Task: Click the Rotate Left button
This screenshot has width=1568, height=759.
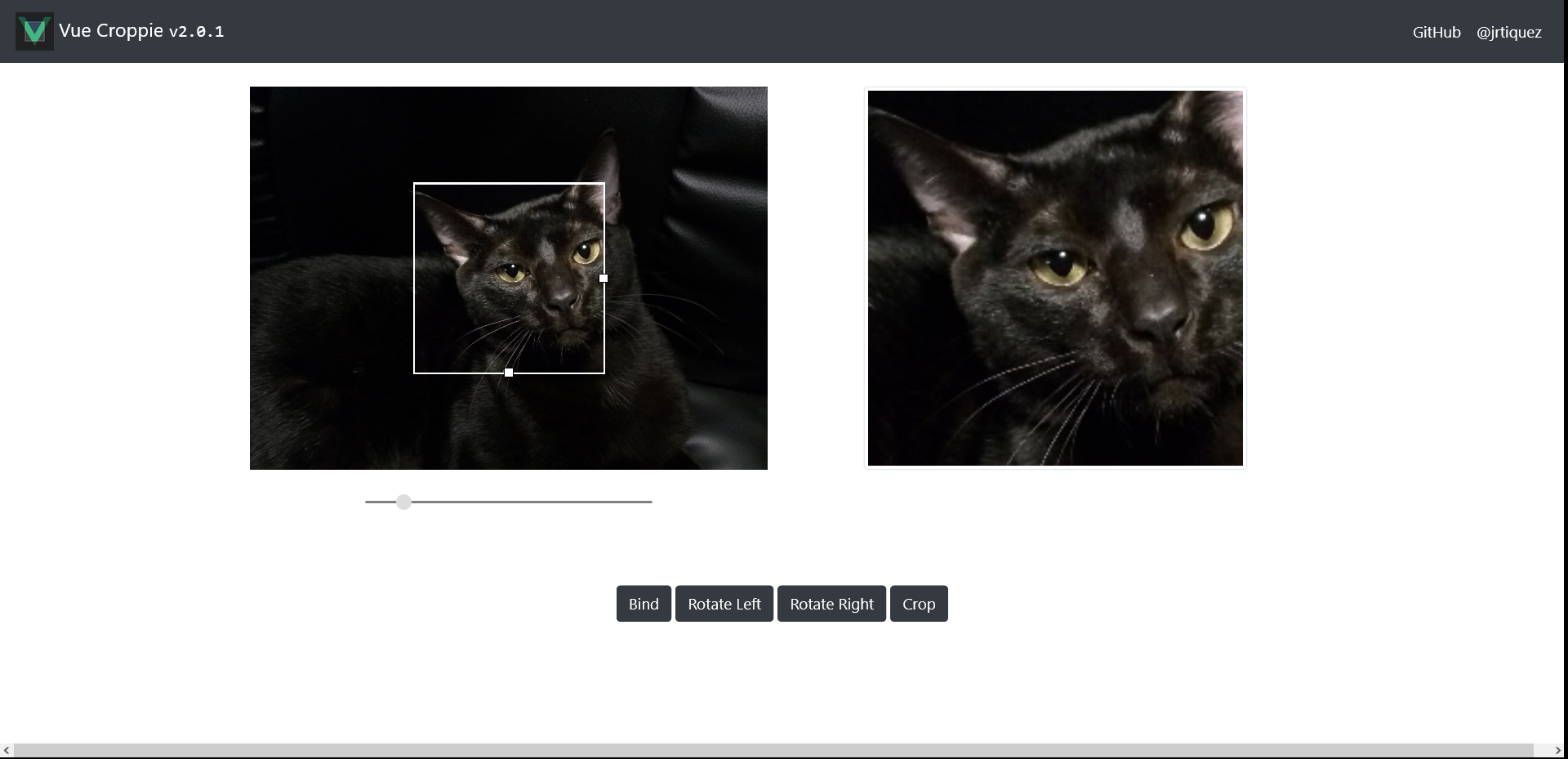Action: pos(724,604)
